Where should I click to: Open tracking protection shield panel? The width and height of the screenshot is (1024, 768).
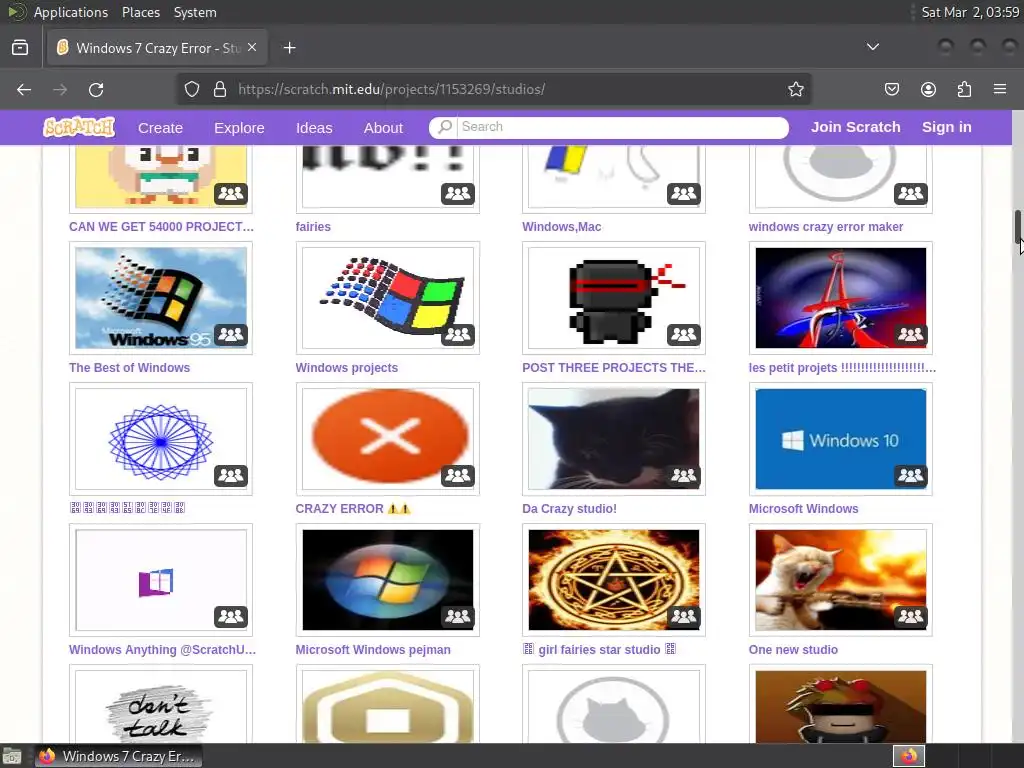(x=191, y=89)
